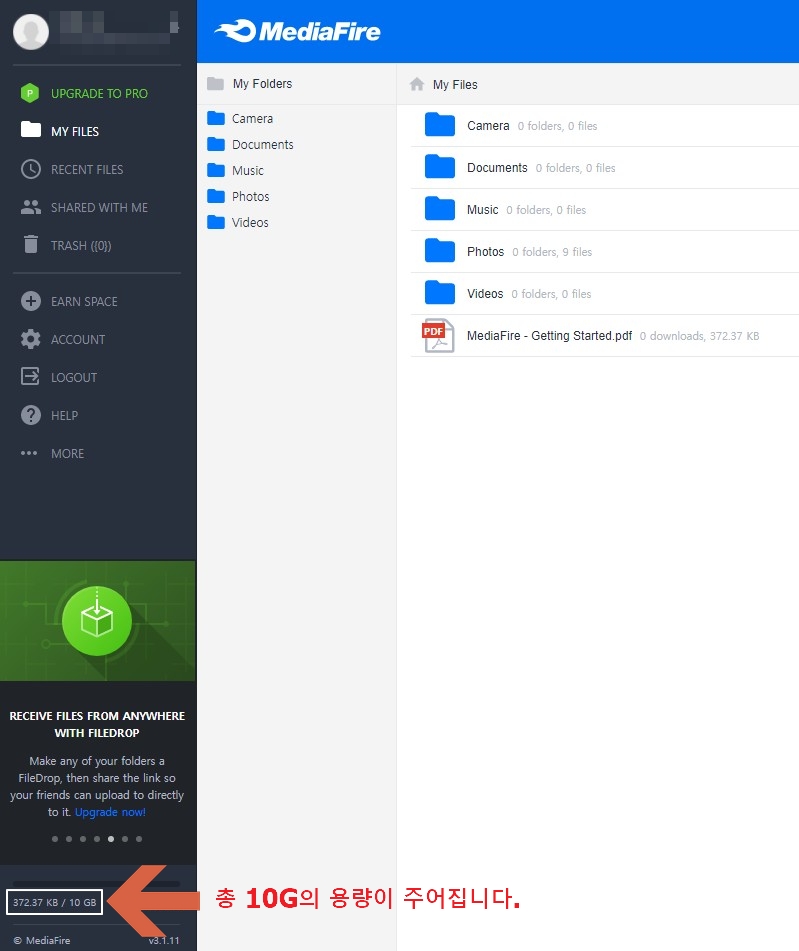Click the v3.1.11 version text
Screen dimensions: 799x951
[x=164, y=940]
